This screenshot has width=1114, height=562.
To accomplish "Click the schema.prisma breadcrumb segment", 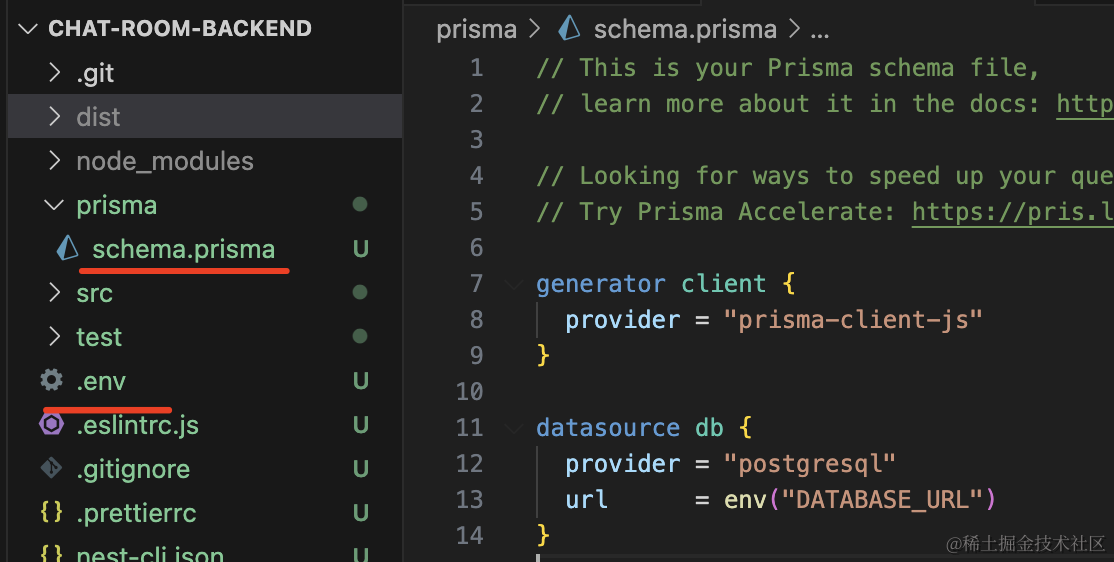I will click(x=684, y=29).
